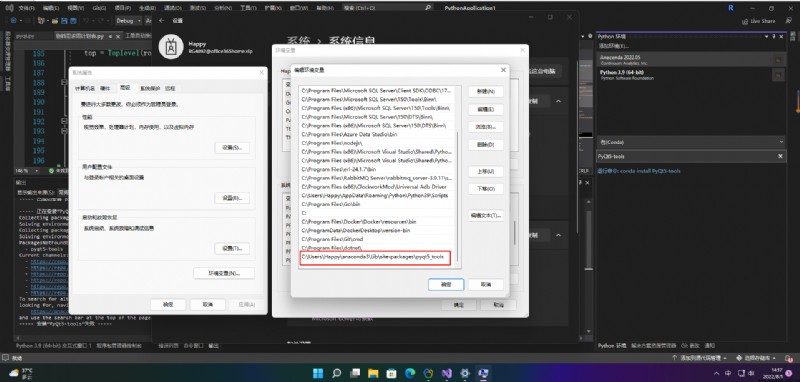Click the save all toolbar icon
The height and width of the screenshot is (382, 800).
tap(73, 20)
